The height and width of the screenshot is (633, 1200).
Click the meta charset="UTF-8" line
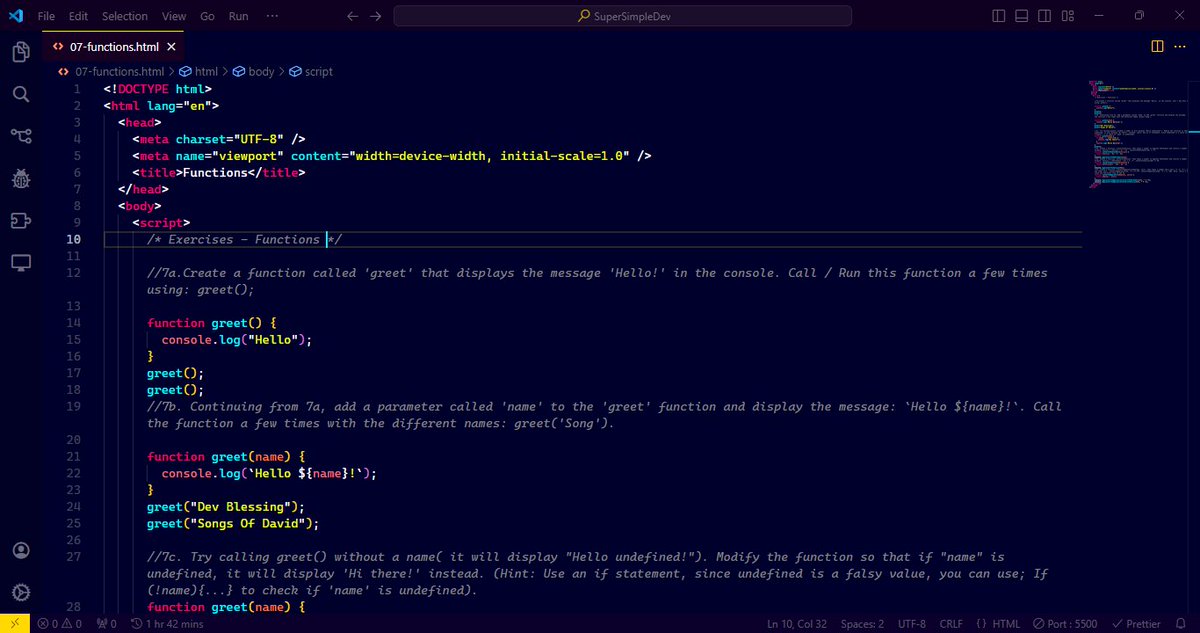pos(219,139)
